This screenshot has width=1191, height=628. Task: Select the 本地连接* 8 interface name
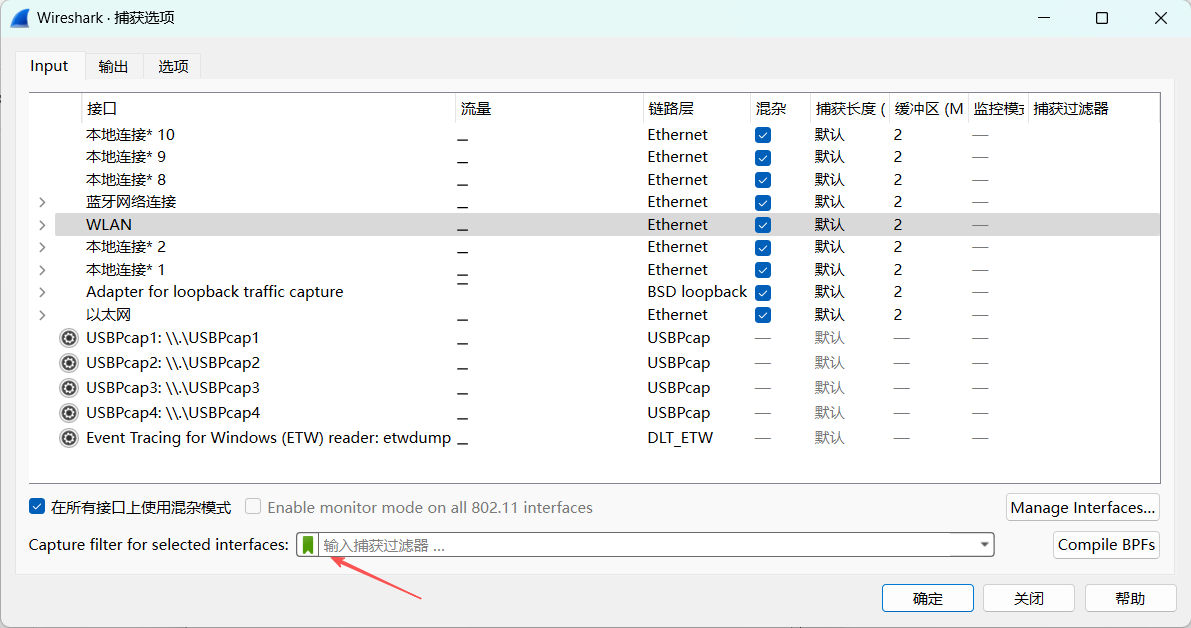pyautogui.click(x=126, y=180)
